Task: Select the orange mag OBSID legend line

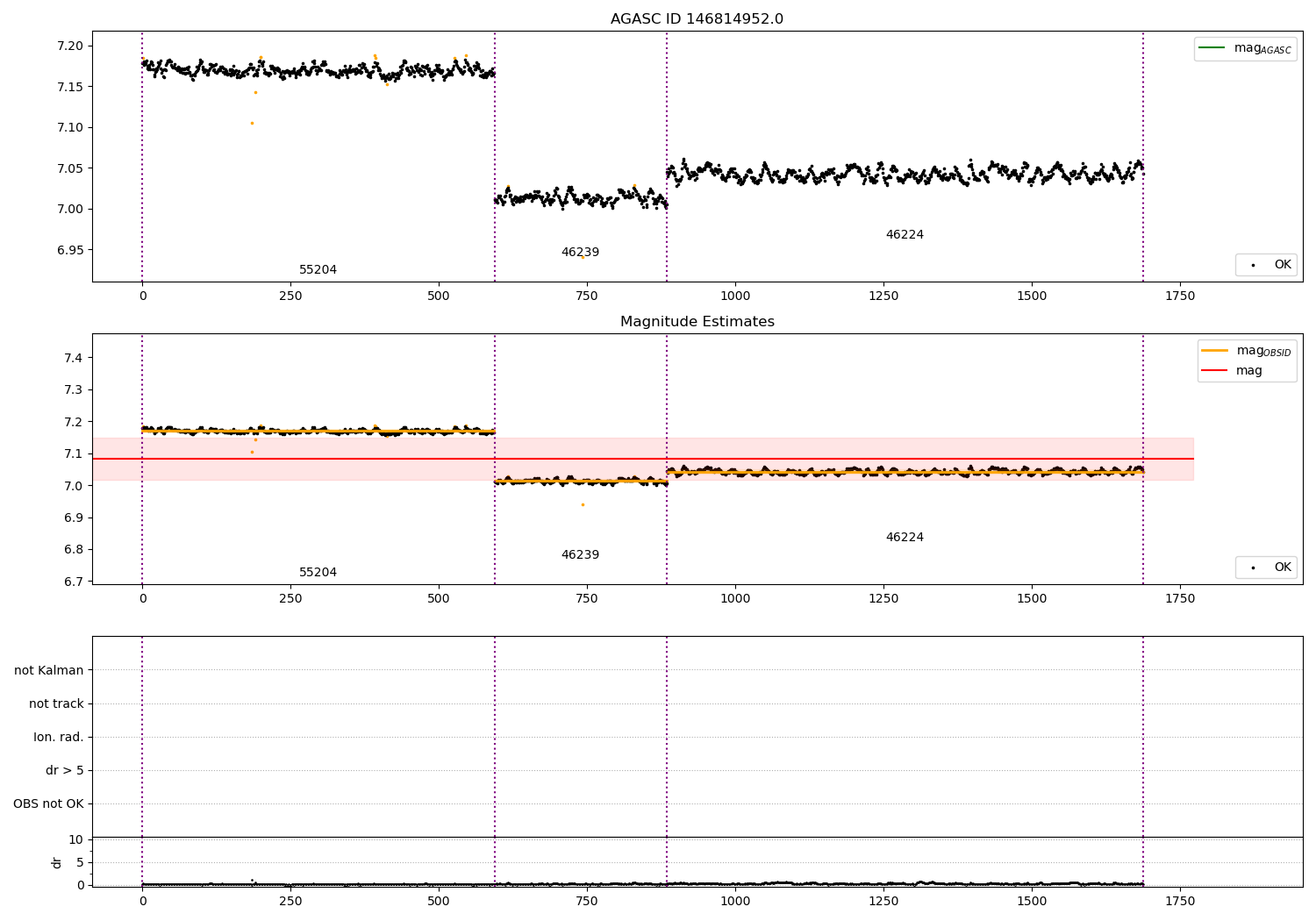Action: coord(1214,350)
